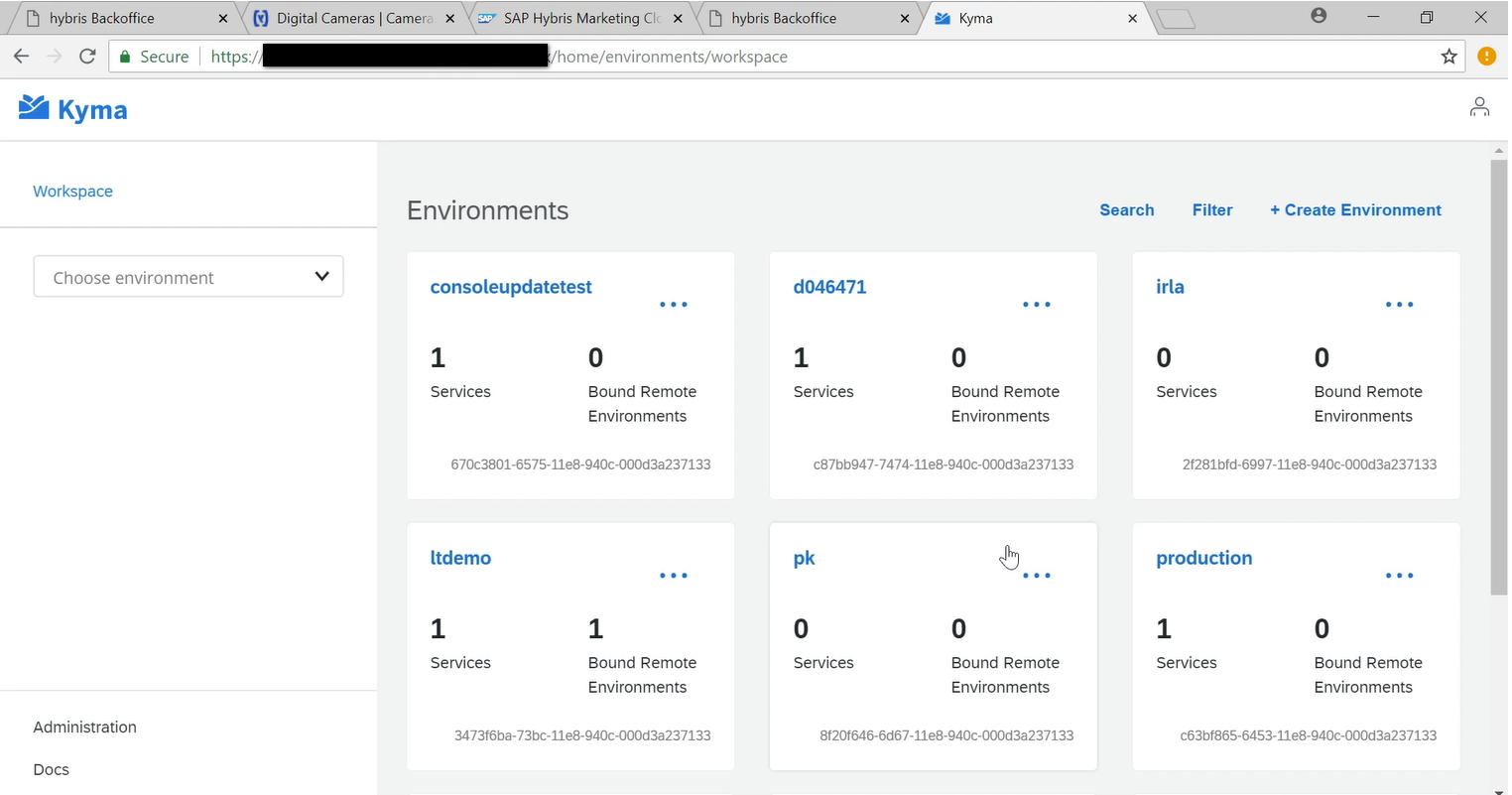The width and height of the screenshot is (1512, 795).
Task: Click the Create Environment button
Action: (x=1355, y=210)
